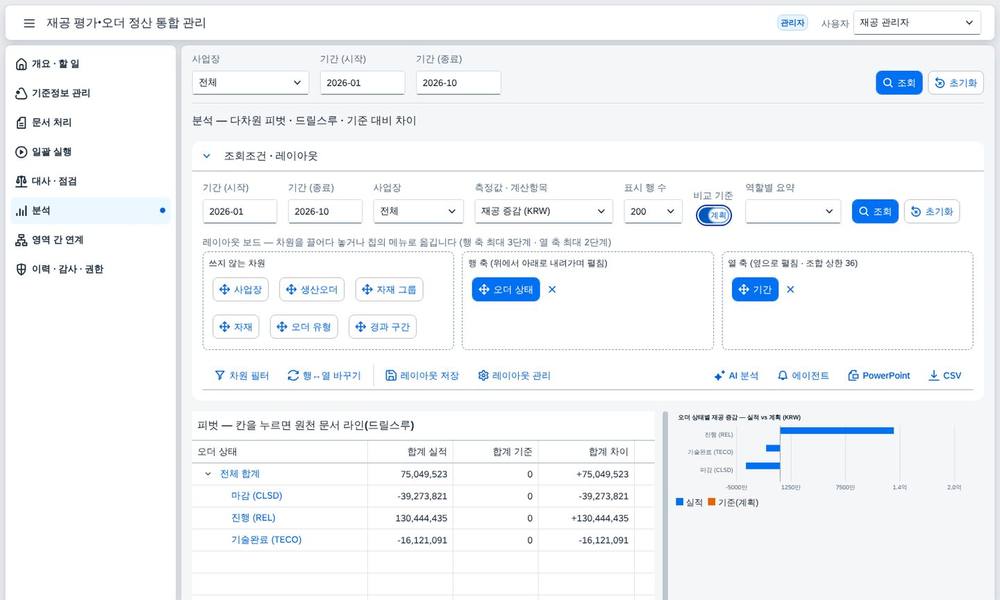Click 레이아웃 저장 save icon
The width and height of the screenshot is (1000, 600).
click(391, 376)
